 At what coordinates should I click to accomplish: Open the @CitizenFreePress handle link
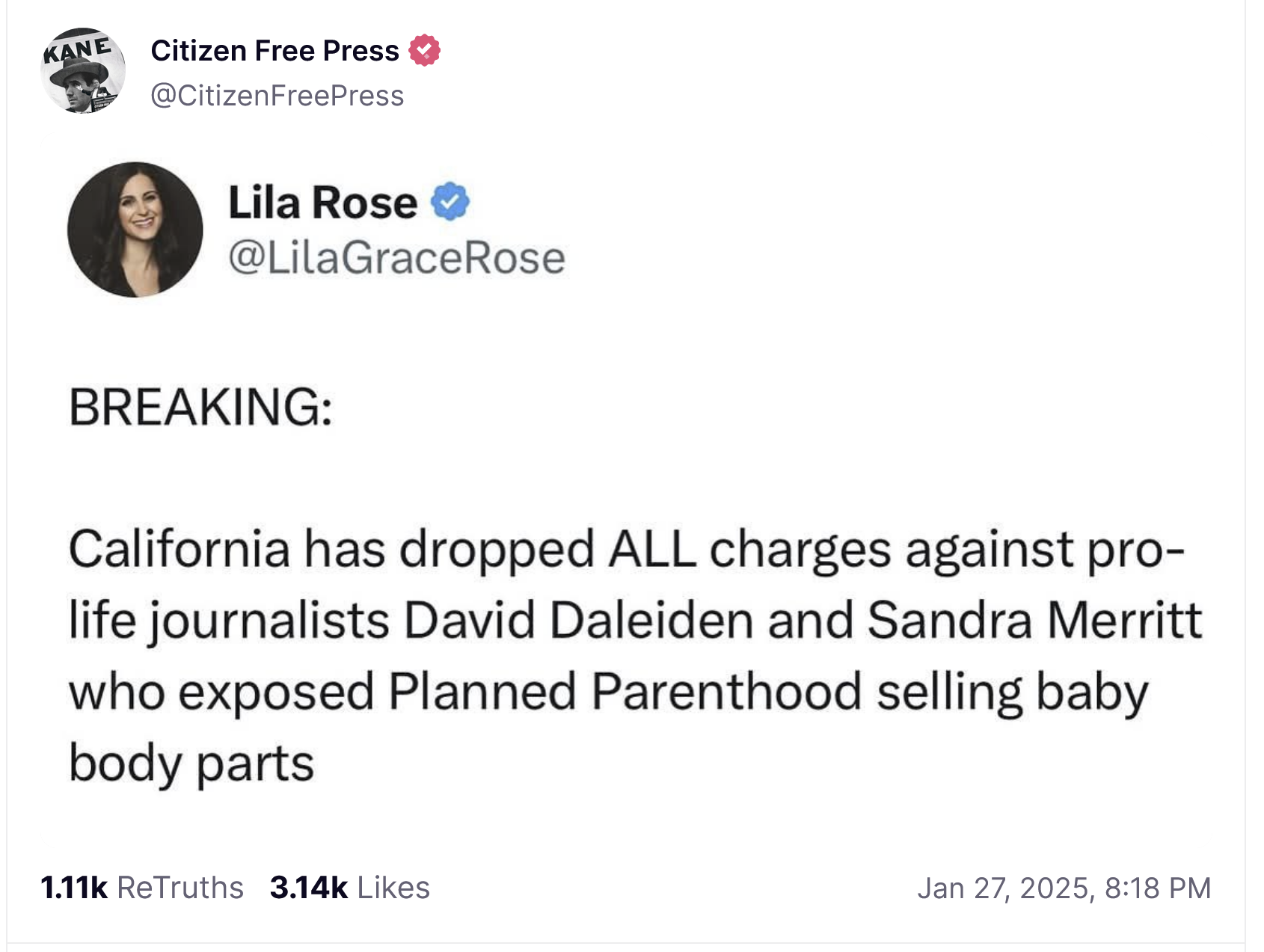[x=277, y=96]
